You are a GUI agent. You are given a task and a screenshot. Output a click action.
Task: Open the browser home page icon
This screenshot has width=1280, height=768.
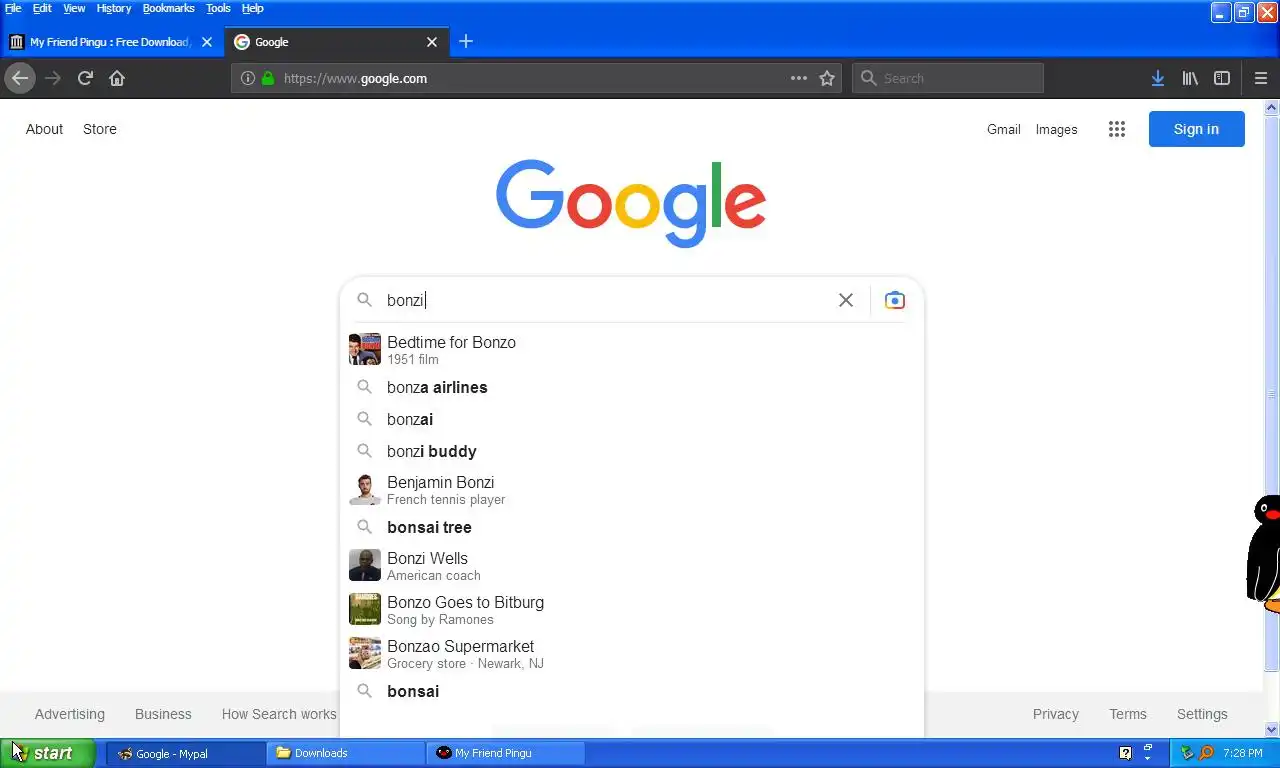click(x=117, y=78)
